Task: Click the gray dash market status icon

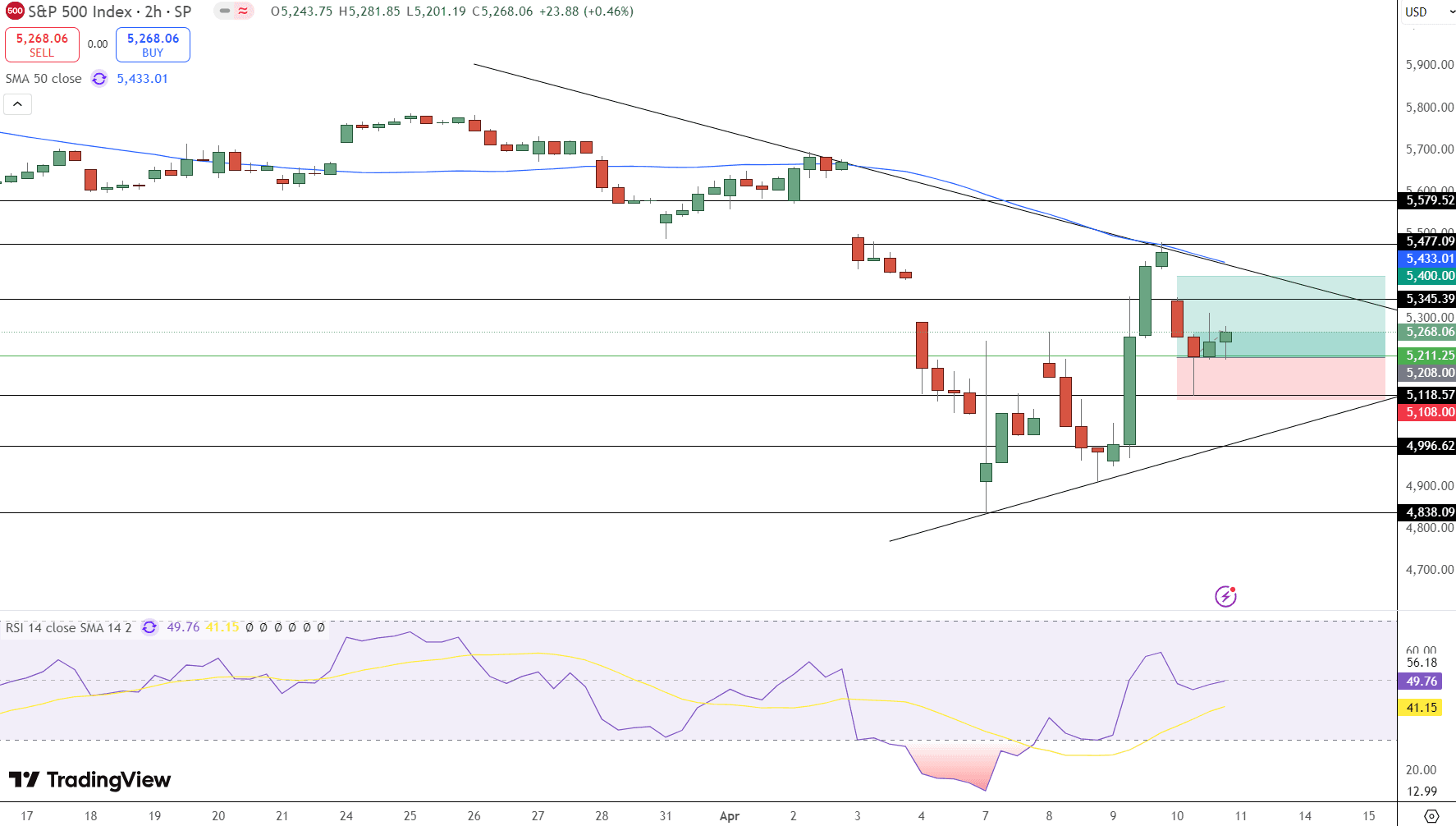Action: pyautogui.click(x=225, y=11)
